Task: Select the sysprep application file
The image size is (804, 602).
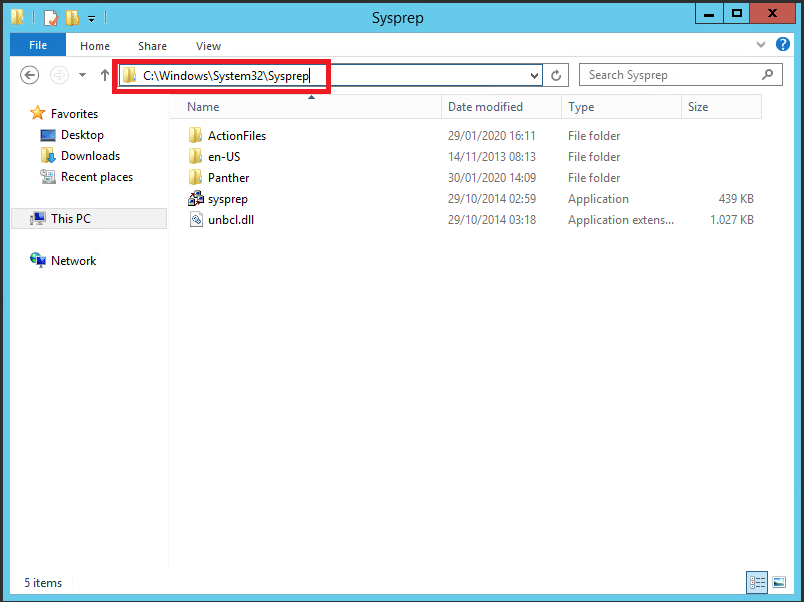Action: coord(228,199)
